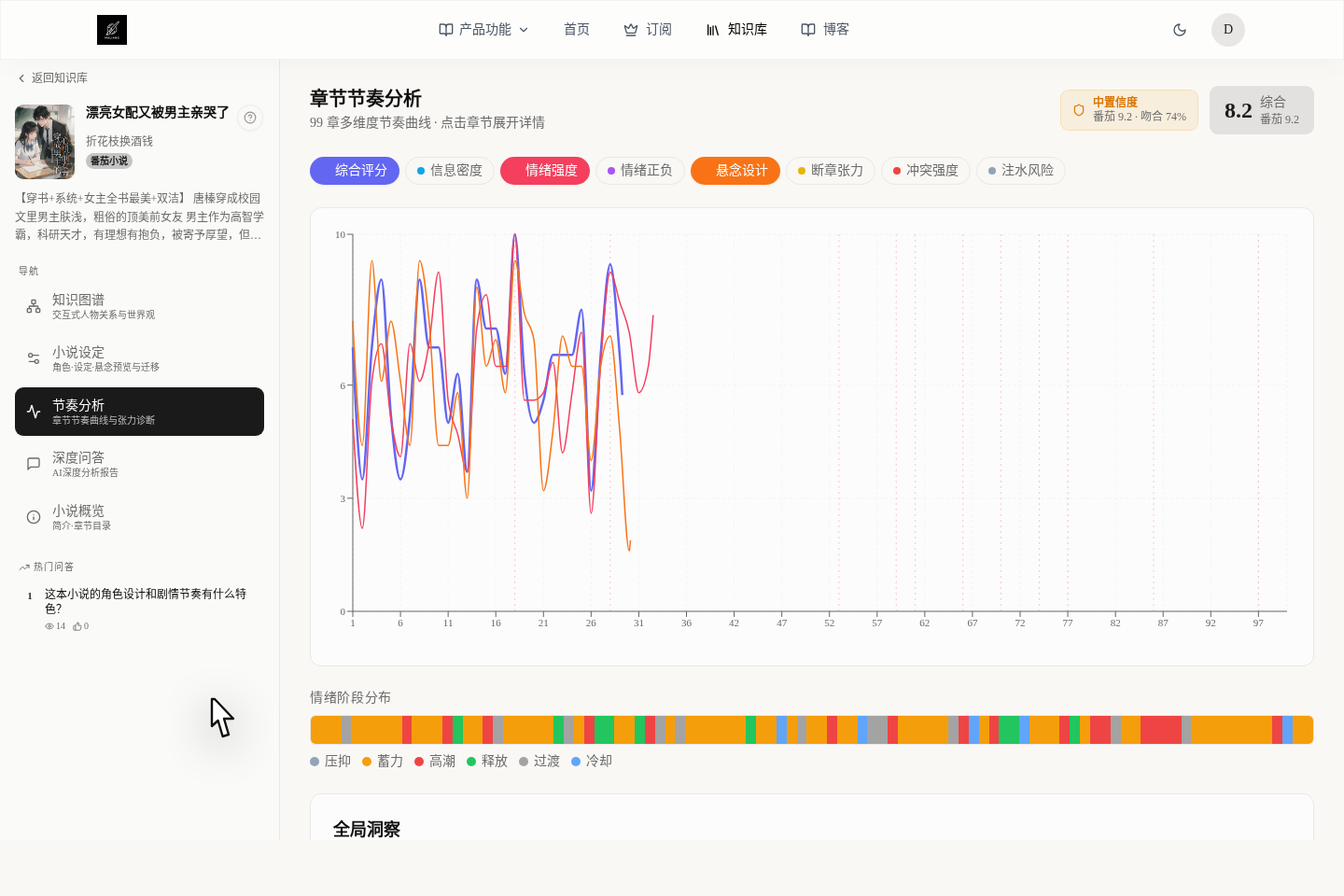The image size is (1344, 896).
Task: Expand the 产品功能 dropdown menu
Action: (483, 29)
